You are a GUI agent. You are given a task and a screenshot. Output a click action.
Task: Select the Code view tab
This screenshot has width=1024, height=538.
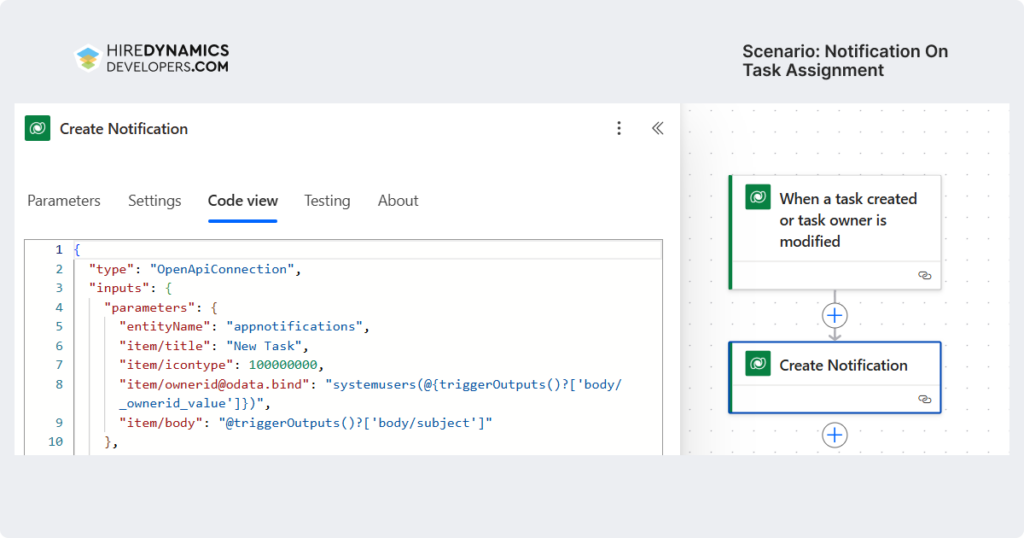pos(243,201)
